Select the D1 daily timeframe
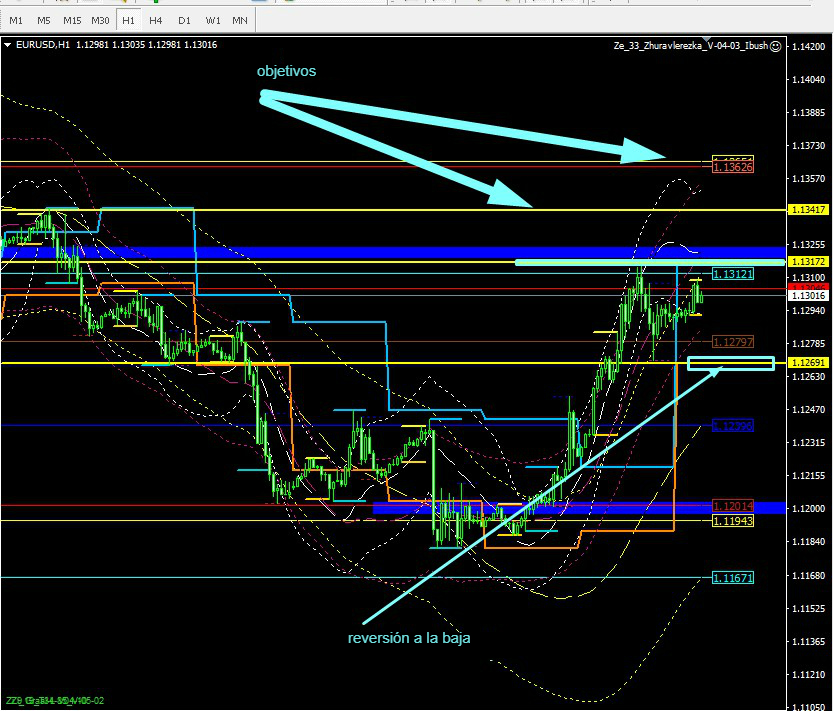834x711 pixels. [x=184, y=20]
